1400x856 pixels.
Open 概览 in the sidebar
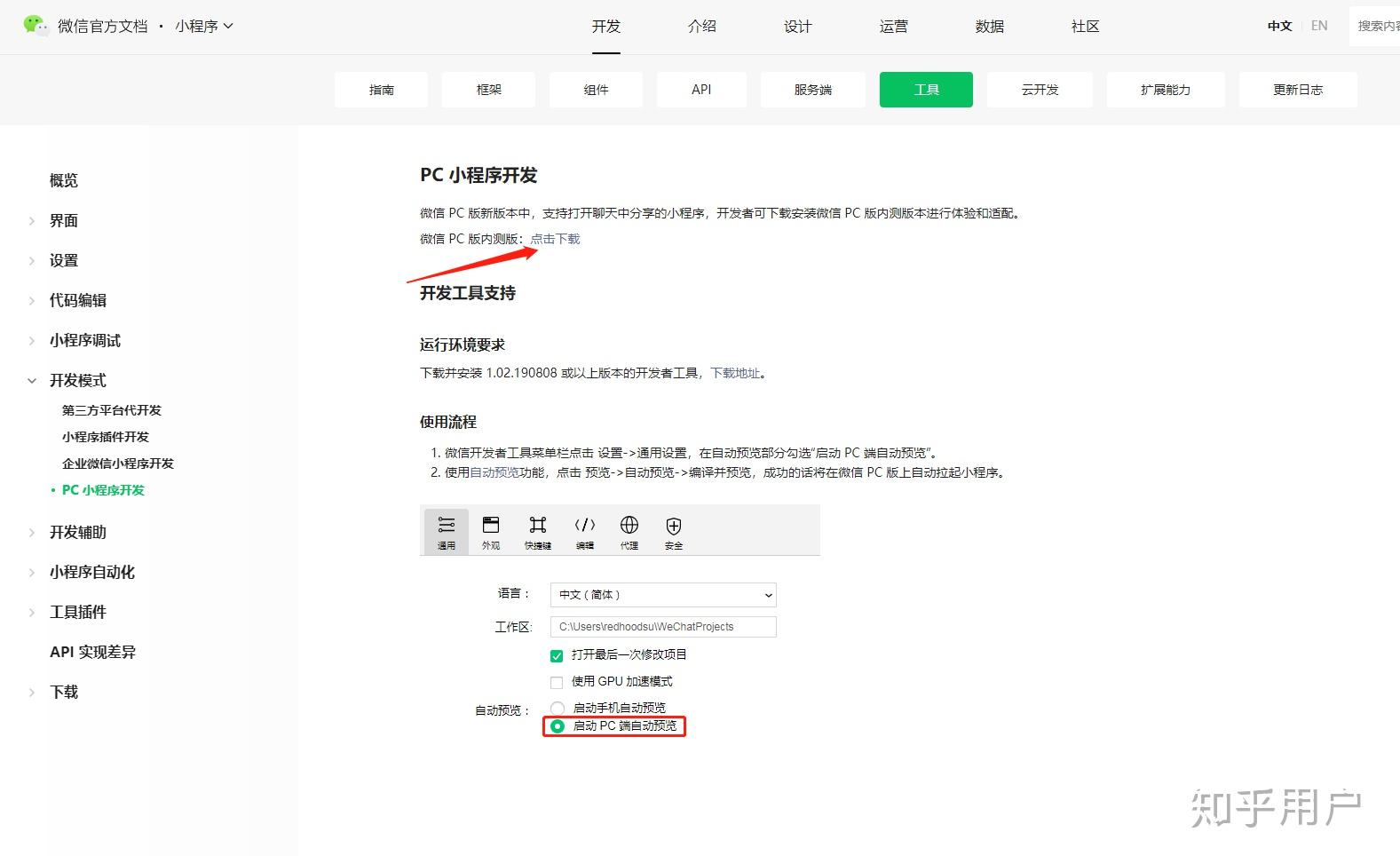coord(64,180)
